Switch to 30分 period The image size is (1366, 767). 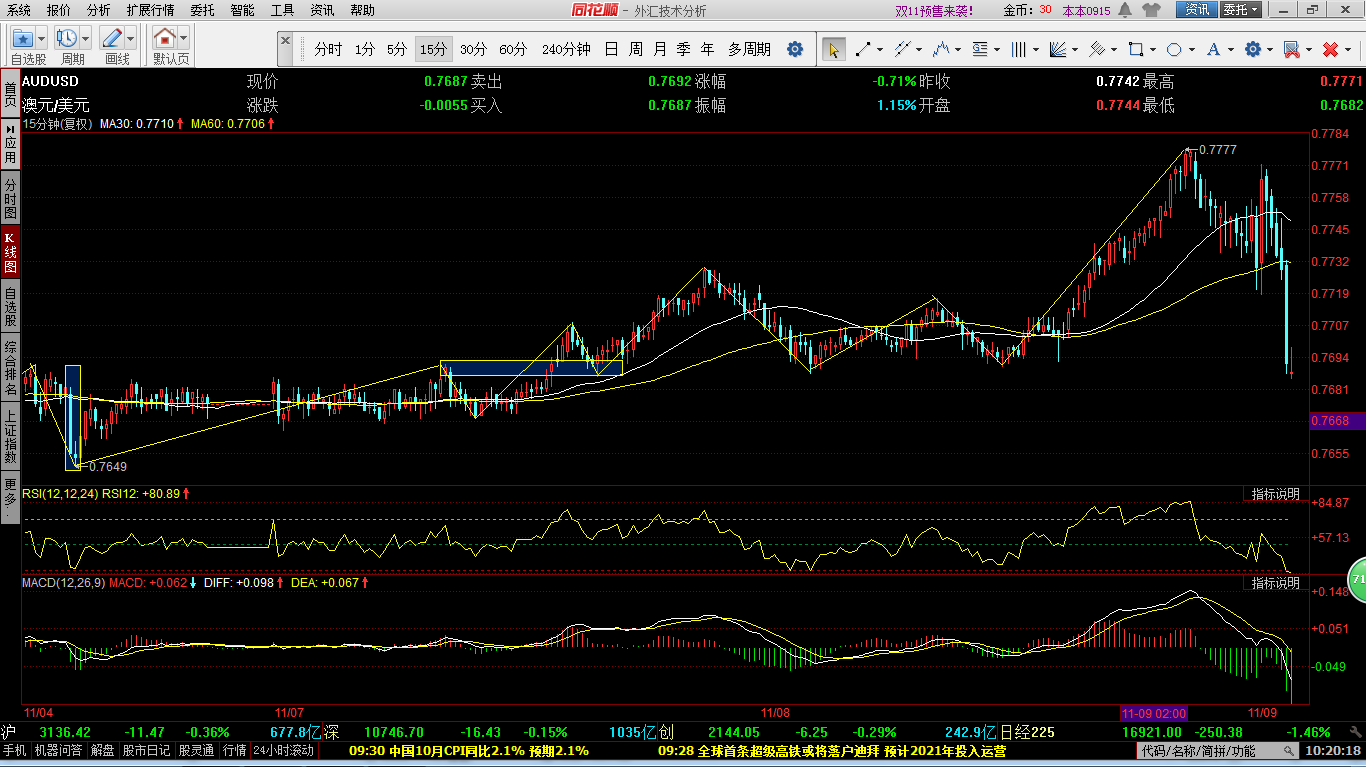(473, 49)
